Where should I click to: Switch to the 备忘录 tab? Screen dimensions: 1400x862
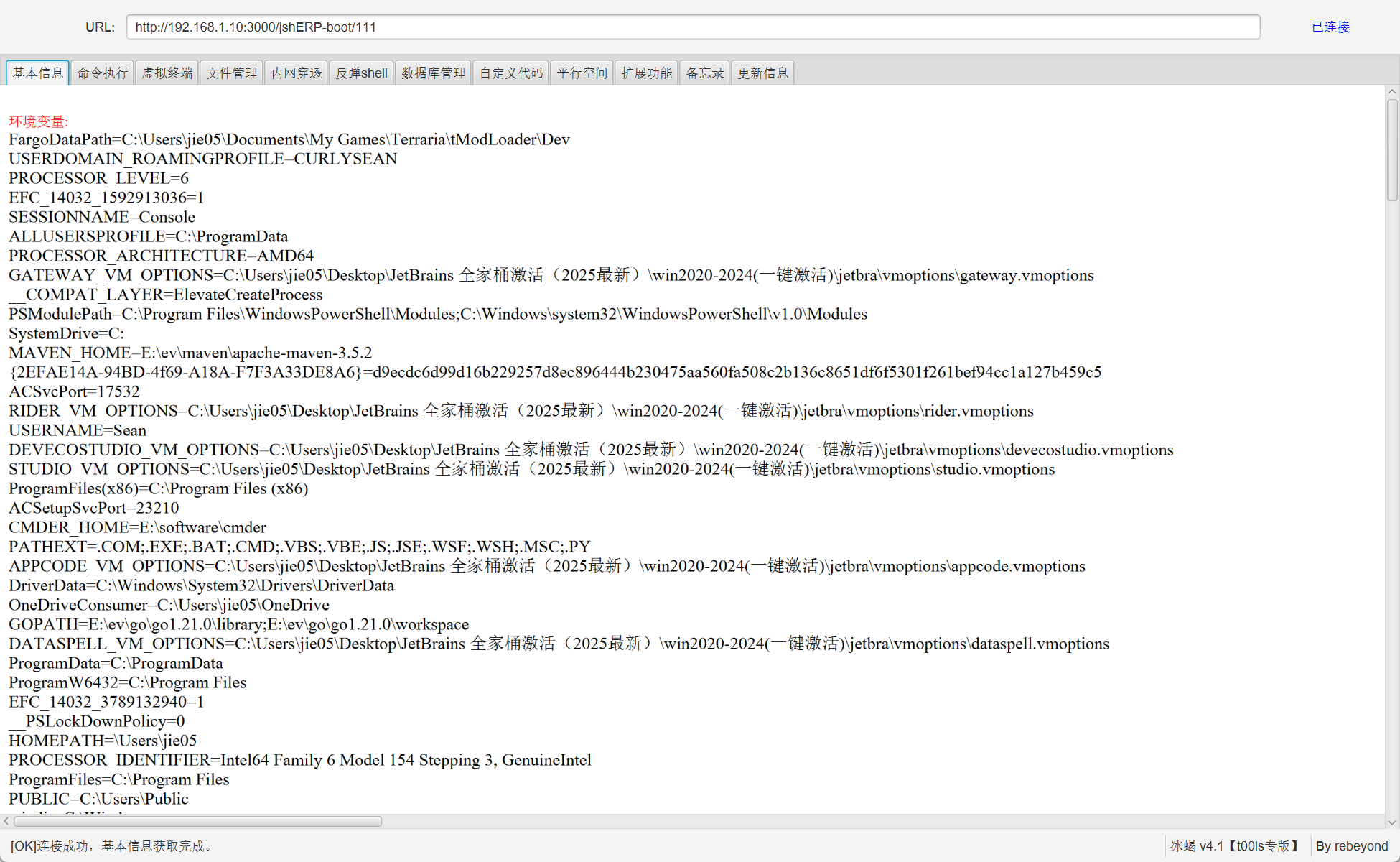tap(704, 73)
